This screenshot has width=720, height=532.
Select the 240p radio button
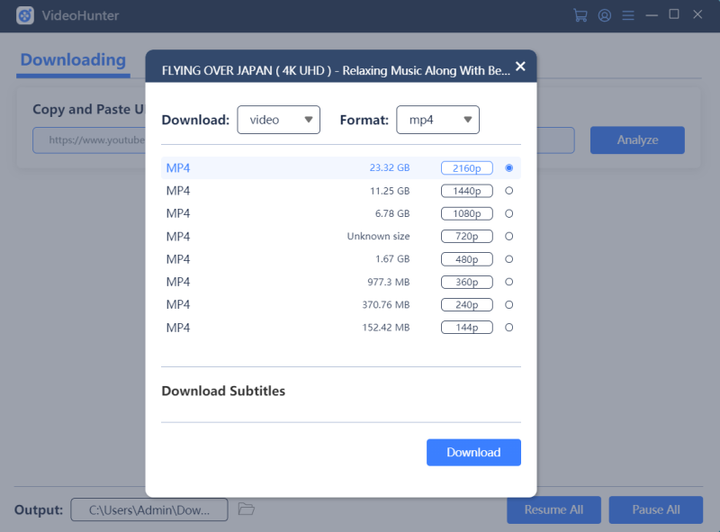[509, 304]
